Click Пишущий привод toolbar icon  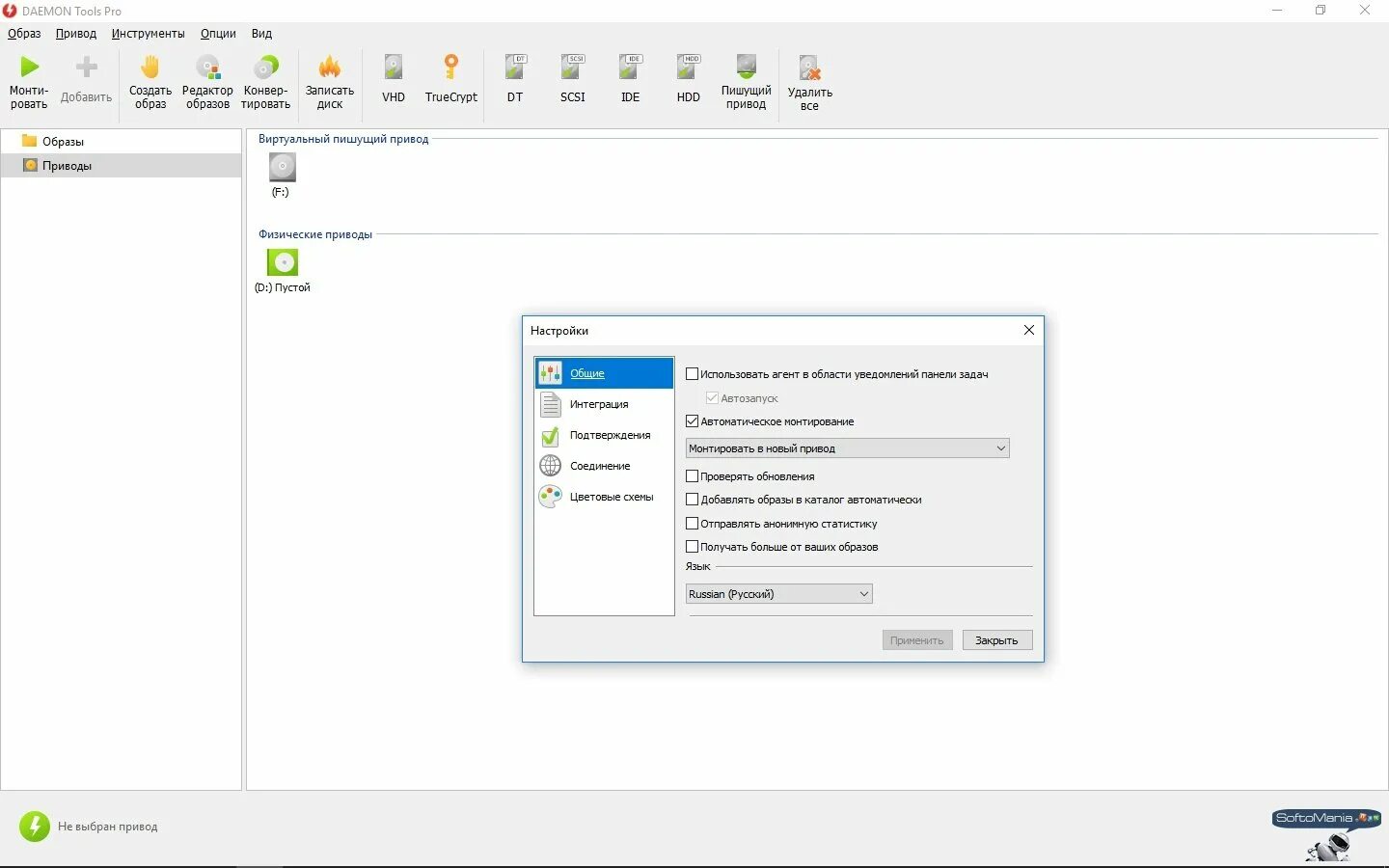(747, 67)
